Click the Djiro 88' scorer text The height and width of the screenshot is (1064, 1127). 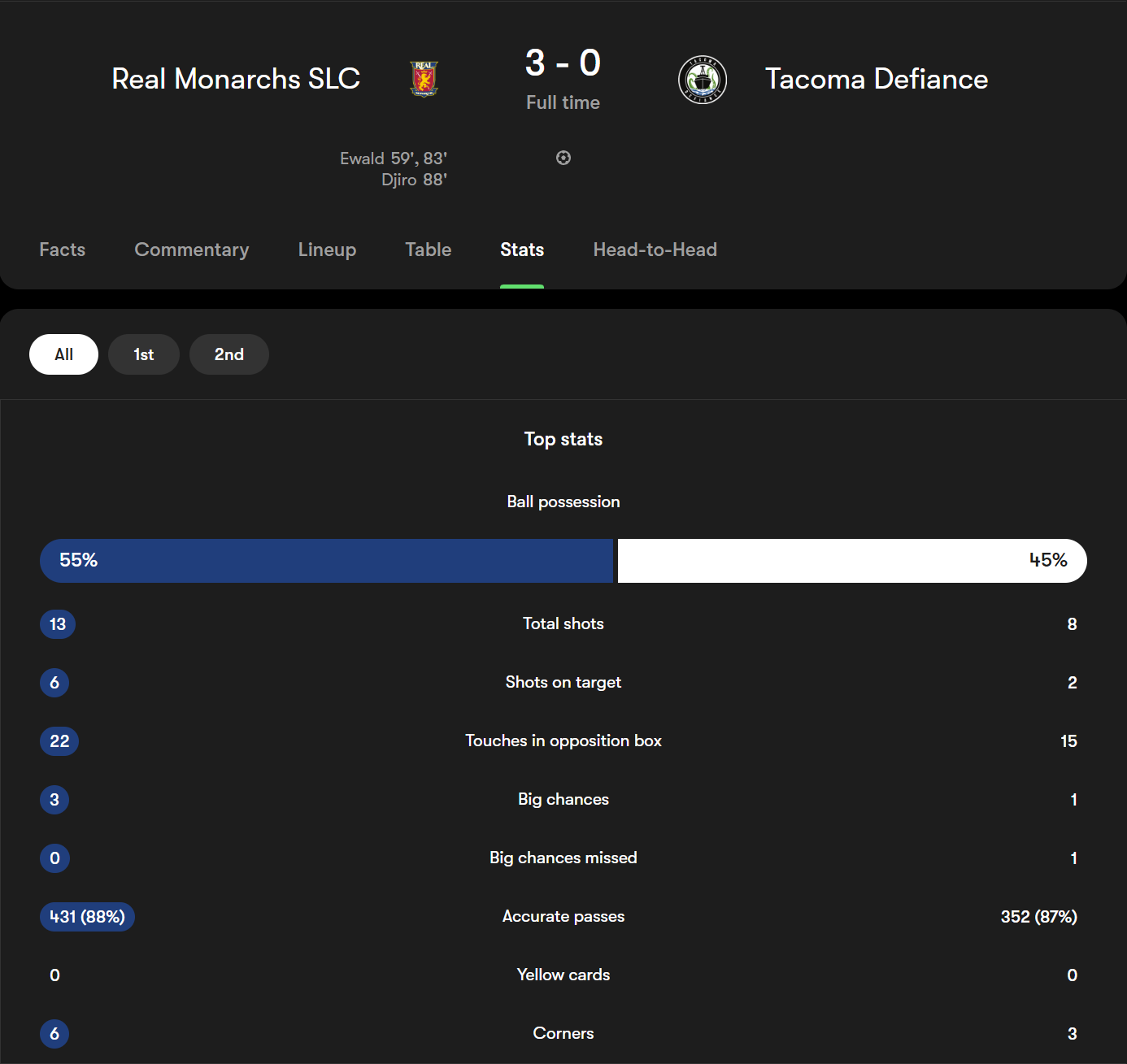[x=415, y=180]
